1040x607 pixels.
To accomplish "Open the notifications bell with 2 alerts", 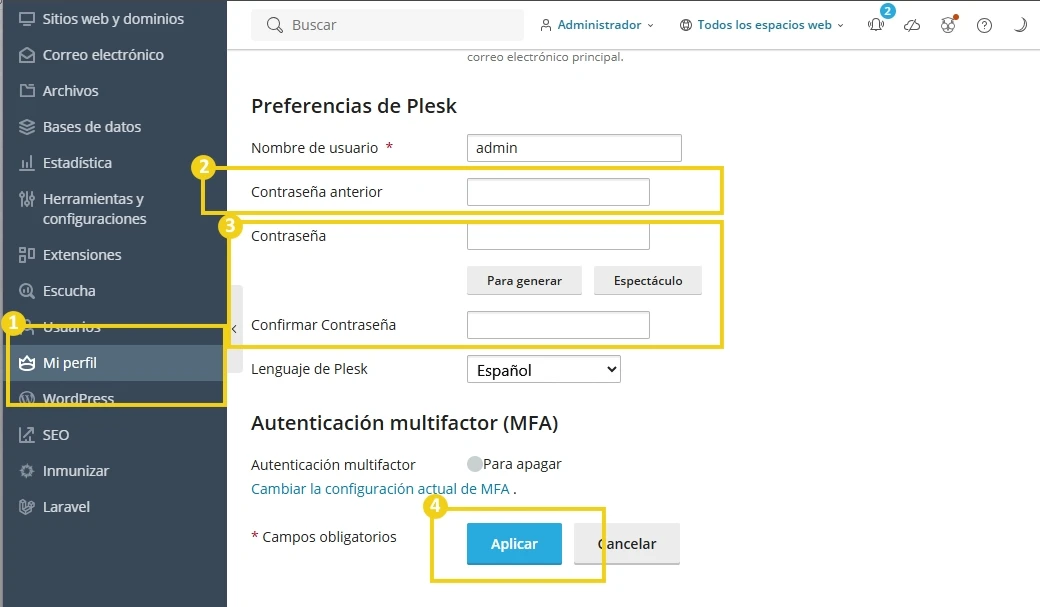I will 875,25.
